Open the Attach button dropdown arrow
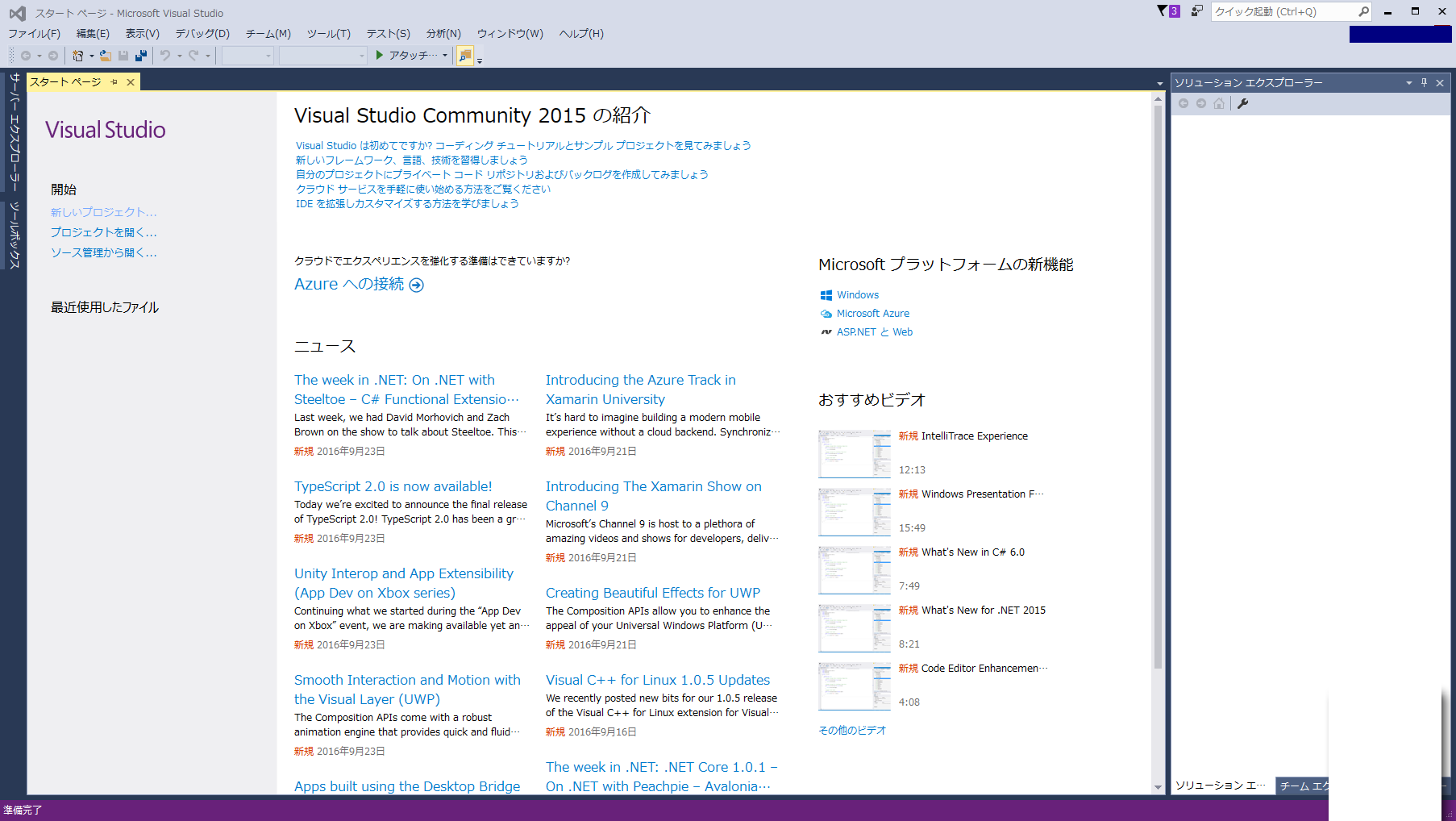The height and width of the screenshot is (821, 1456). (444, 56)
